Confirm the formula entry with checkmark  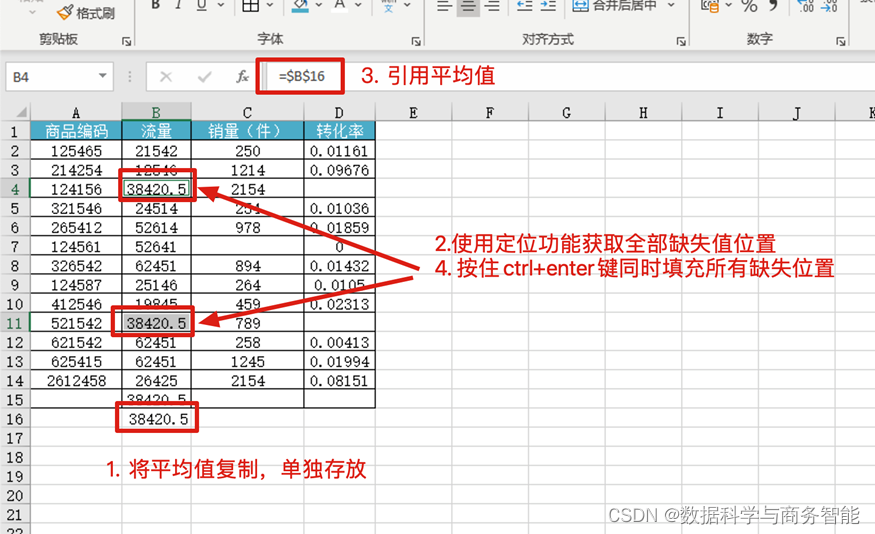[205, 76]
